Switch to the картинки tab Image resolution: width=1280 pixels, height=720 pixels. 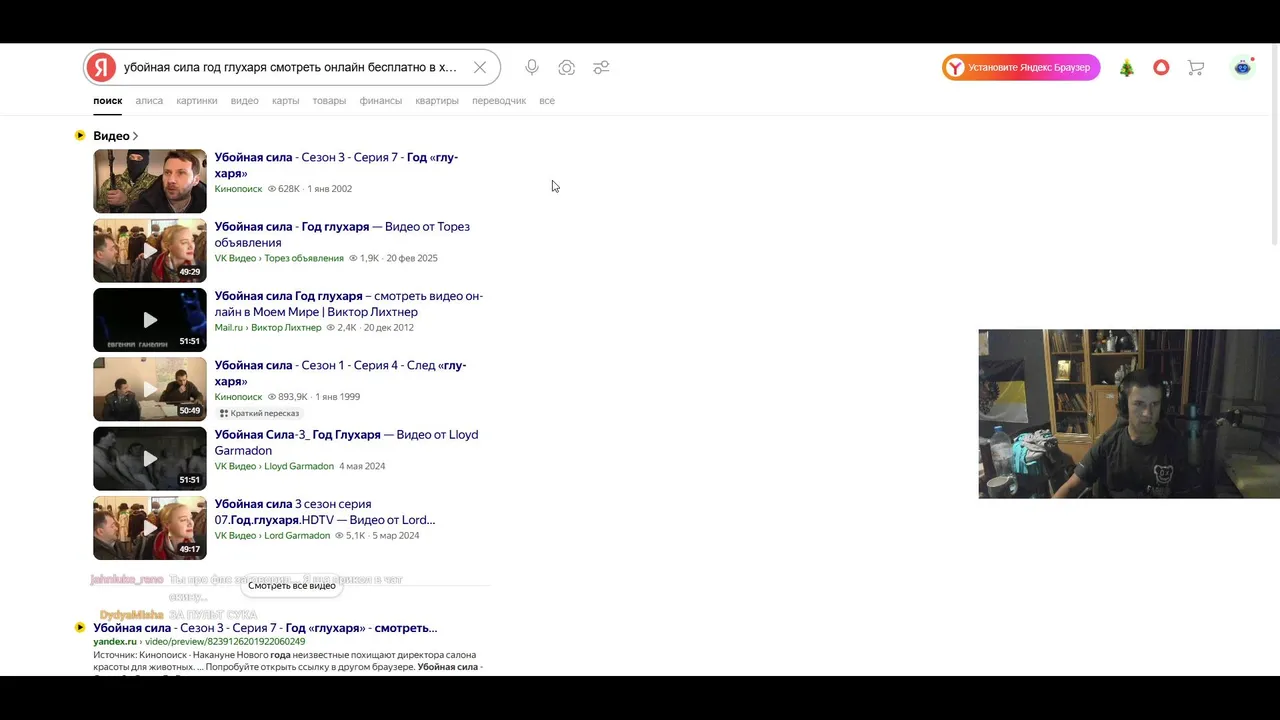click(x=197, y=101)
